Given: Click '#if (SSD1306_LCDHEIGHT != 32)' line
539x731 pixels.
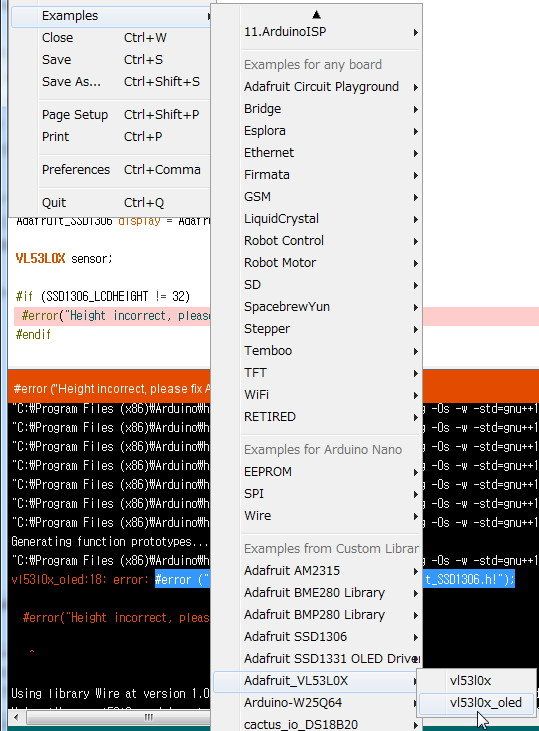Looking at the screenshot, I should tap(103, 297).
